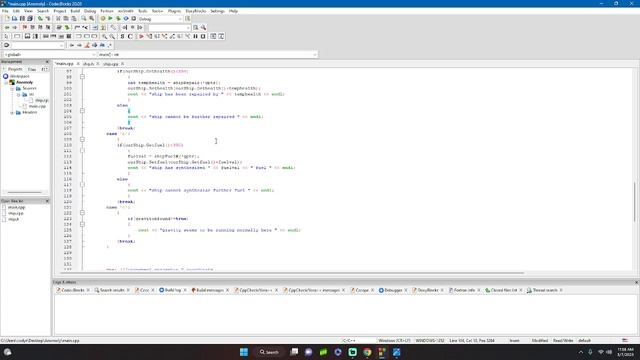Switch to the ship.h editor tab

[88, 64]
